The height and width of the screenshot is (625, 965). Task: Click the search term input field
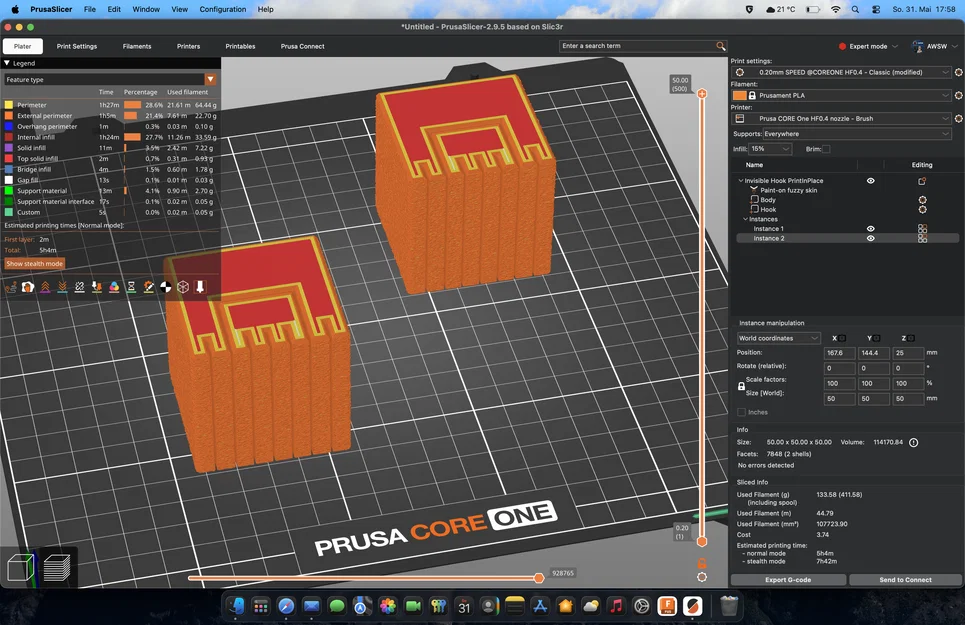click(x=637, y=46)
